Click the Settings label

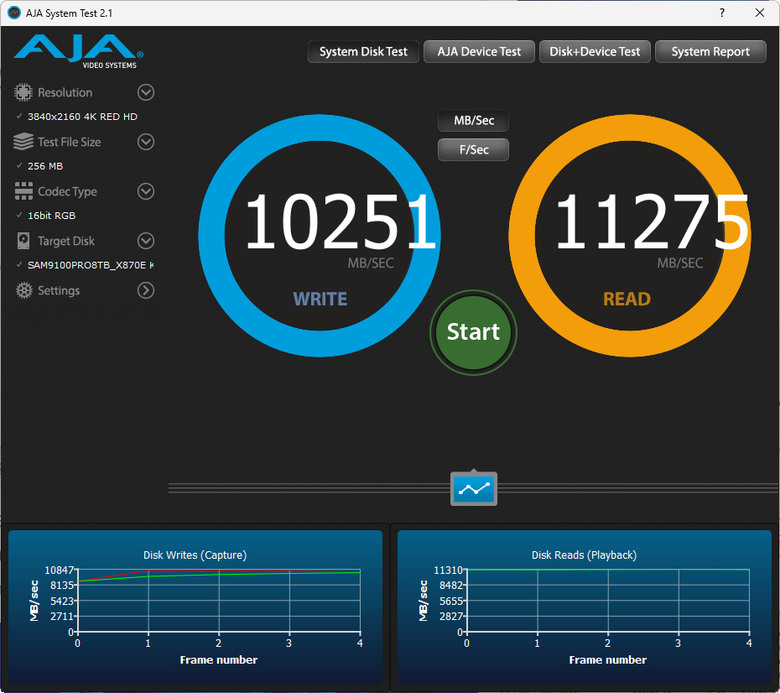(59, 291)
